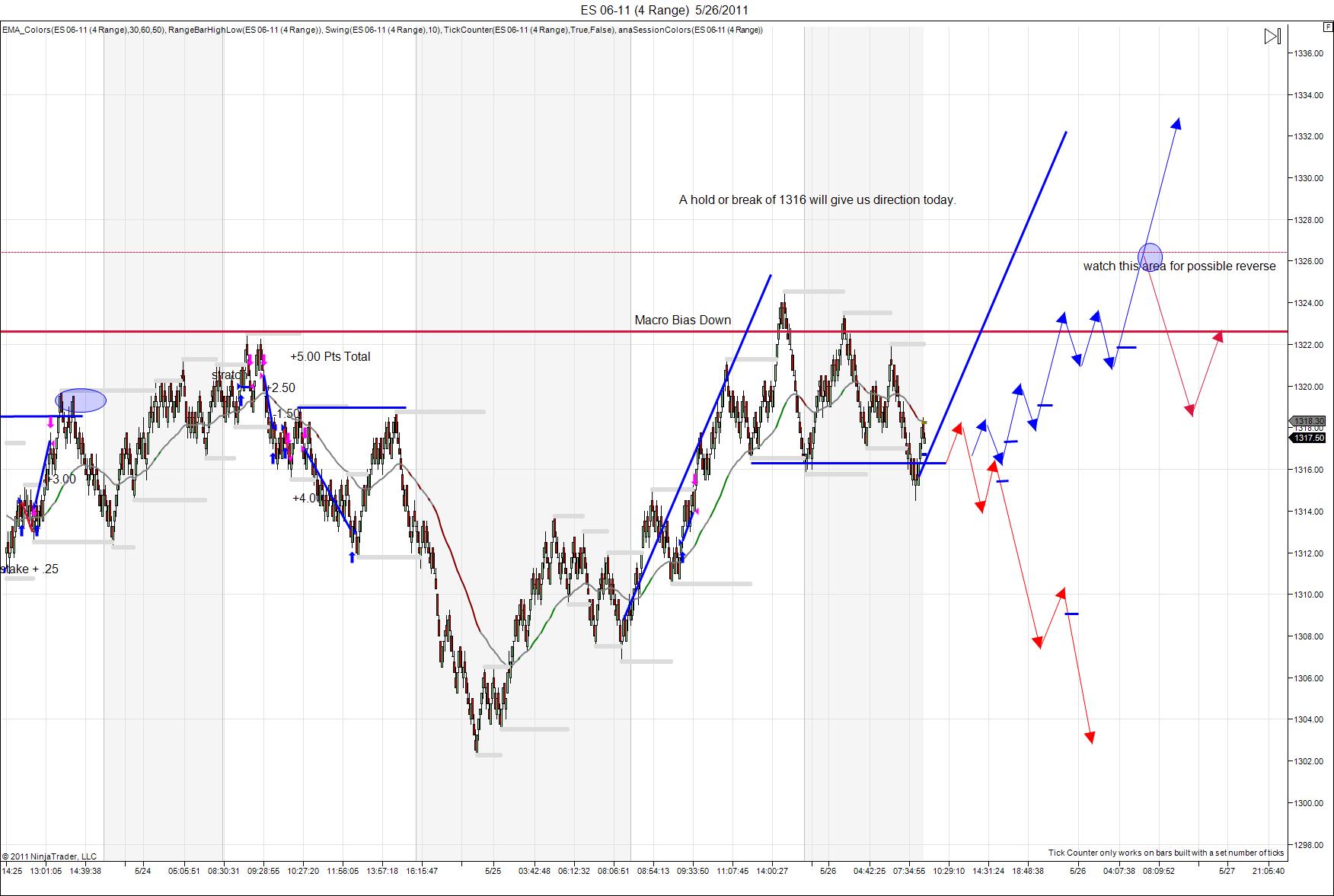Click the '+4.0' trade label

coord(305,499)
